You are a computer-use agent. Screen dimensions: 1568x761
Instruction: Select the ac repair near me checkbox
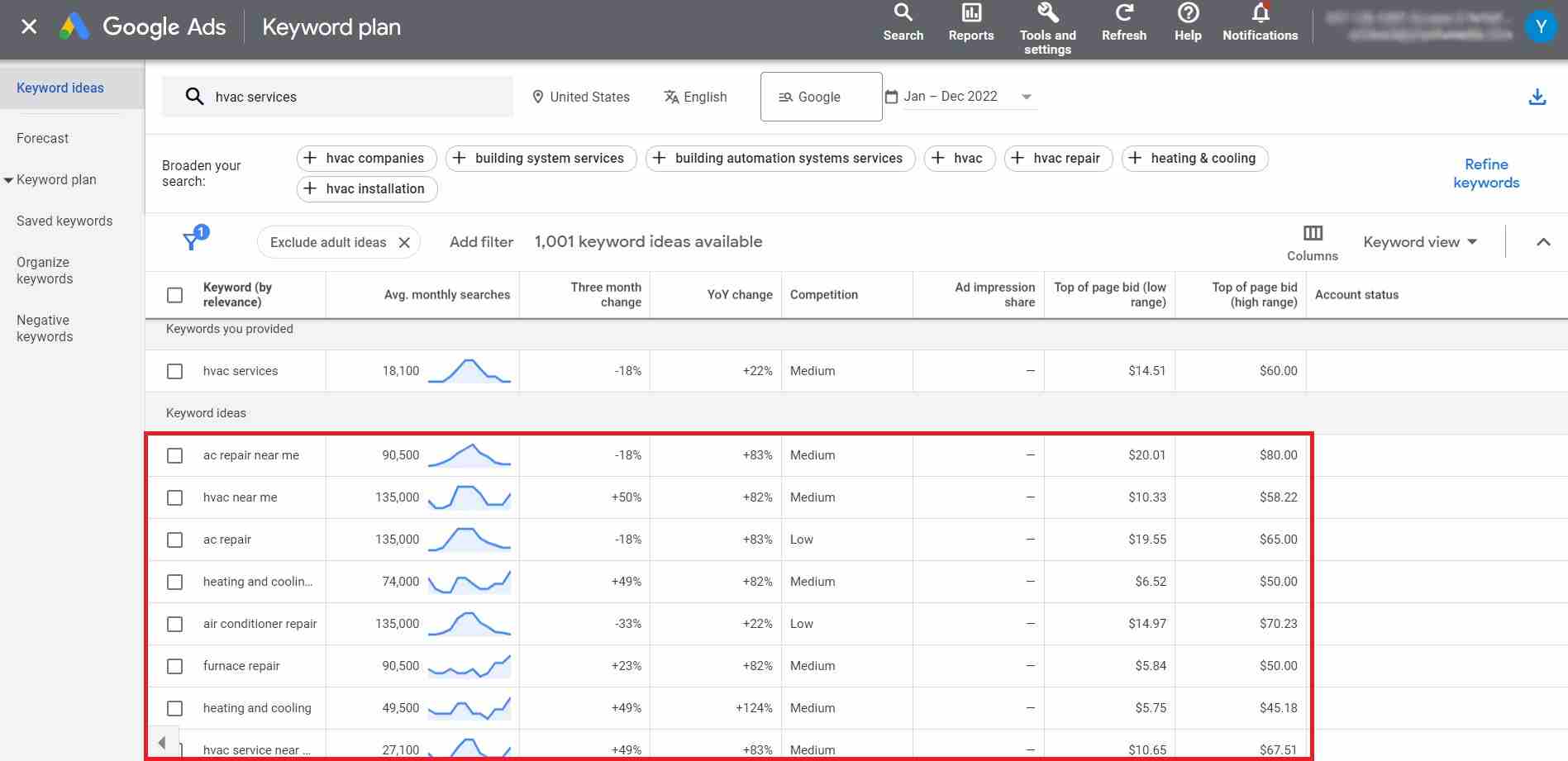[x=174, y=455]
